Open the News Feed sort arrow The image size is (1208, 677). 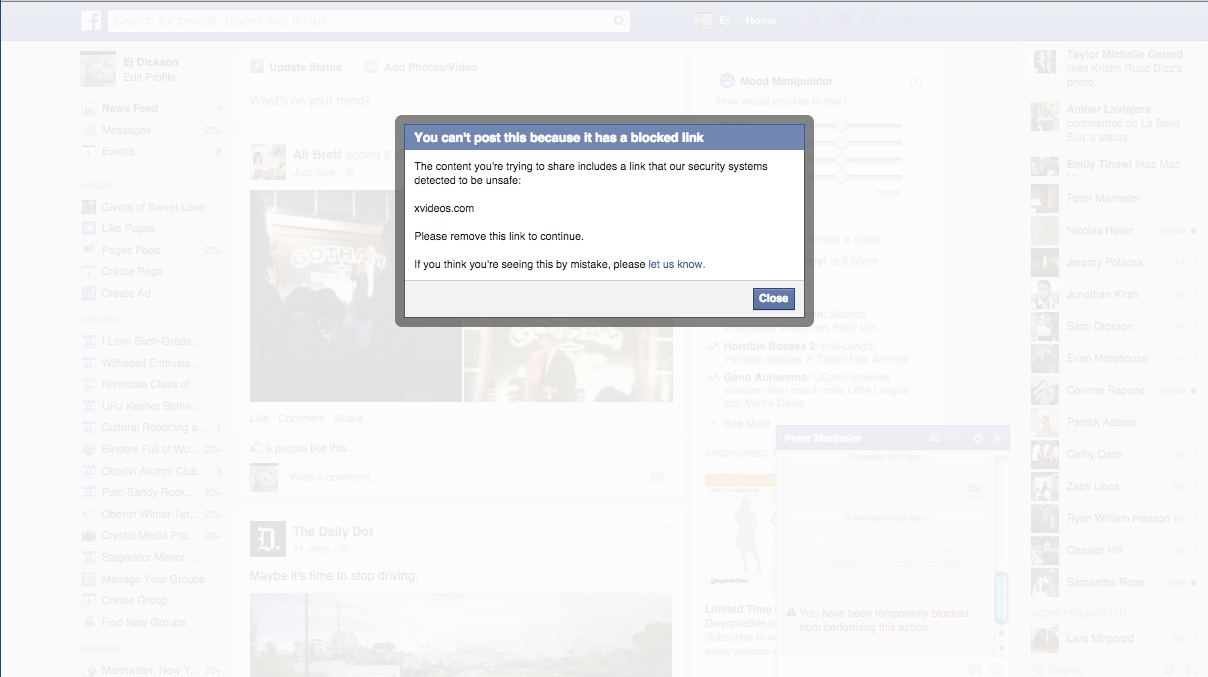coord(218,108)
